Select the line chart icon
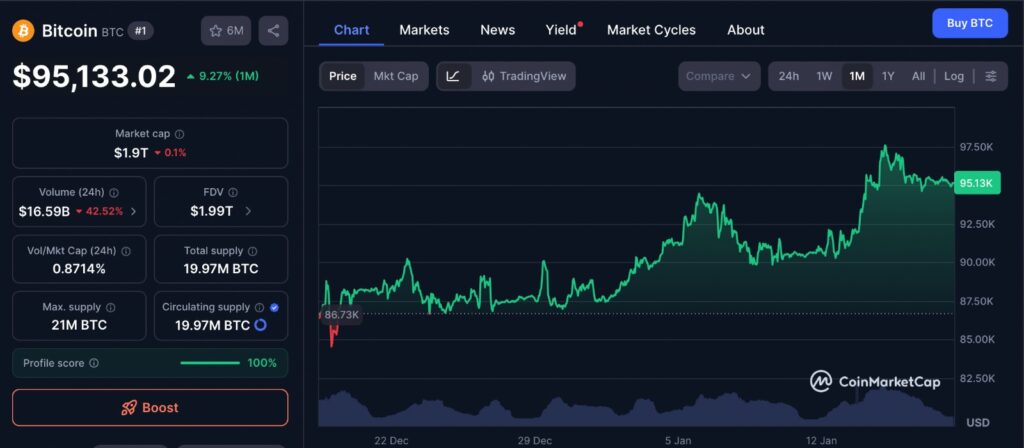The height and width of the screenshot is (448, 1024). [453, 76]
